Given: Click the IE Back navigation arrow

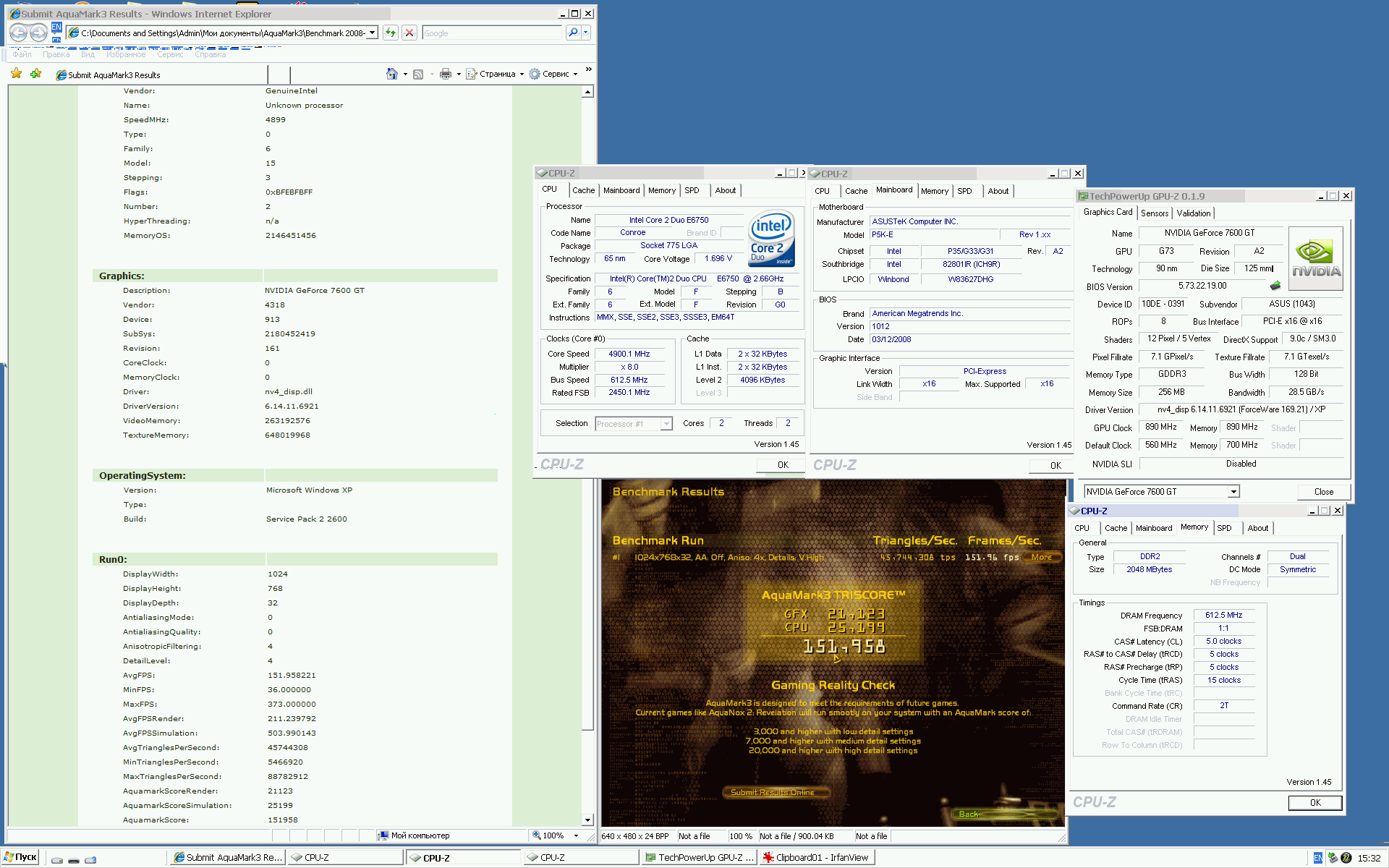Looking at the screenshot, I should (x=19, y=33).
